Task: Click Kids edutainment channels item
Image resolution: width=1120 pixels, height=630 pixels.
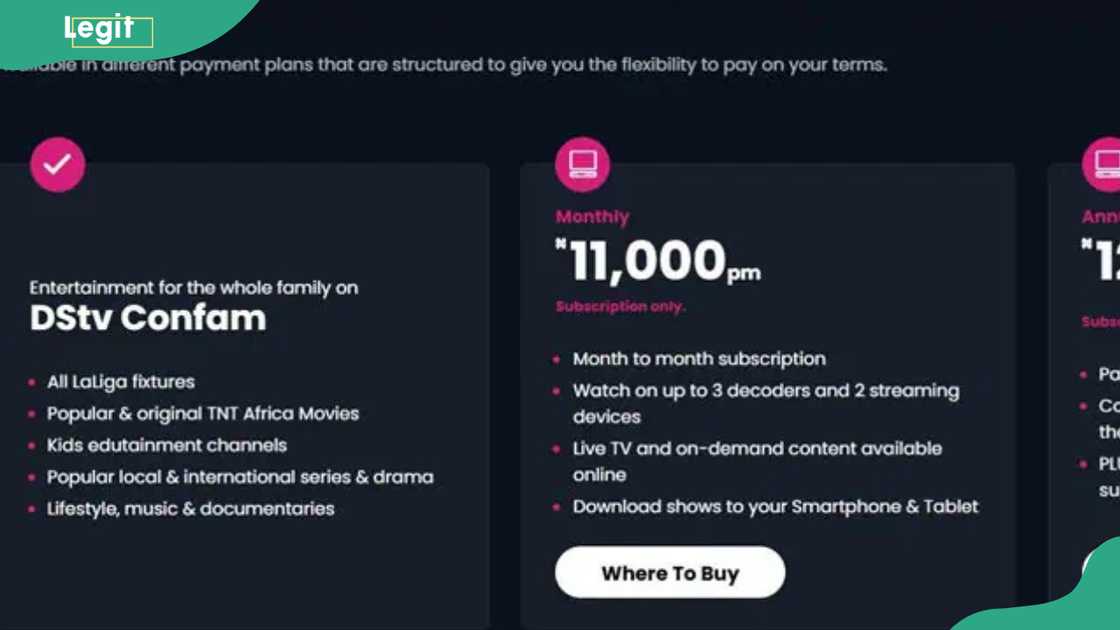Action: coord(166,445)
